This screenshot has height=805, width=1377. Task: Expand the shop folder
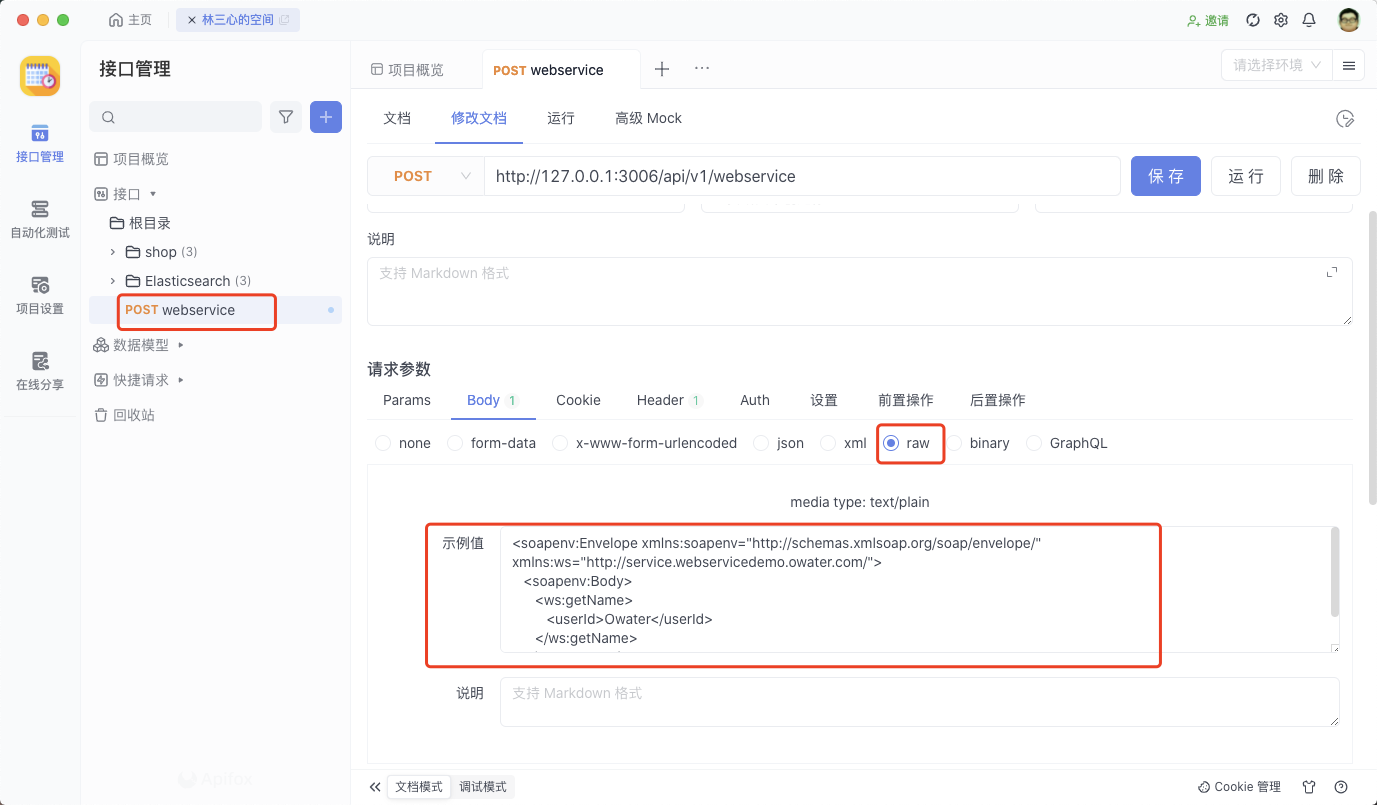[x=112, y=252]
